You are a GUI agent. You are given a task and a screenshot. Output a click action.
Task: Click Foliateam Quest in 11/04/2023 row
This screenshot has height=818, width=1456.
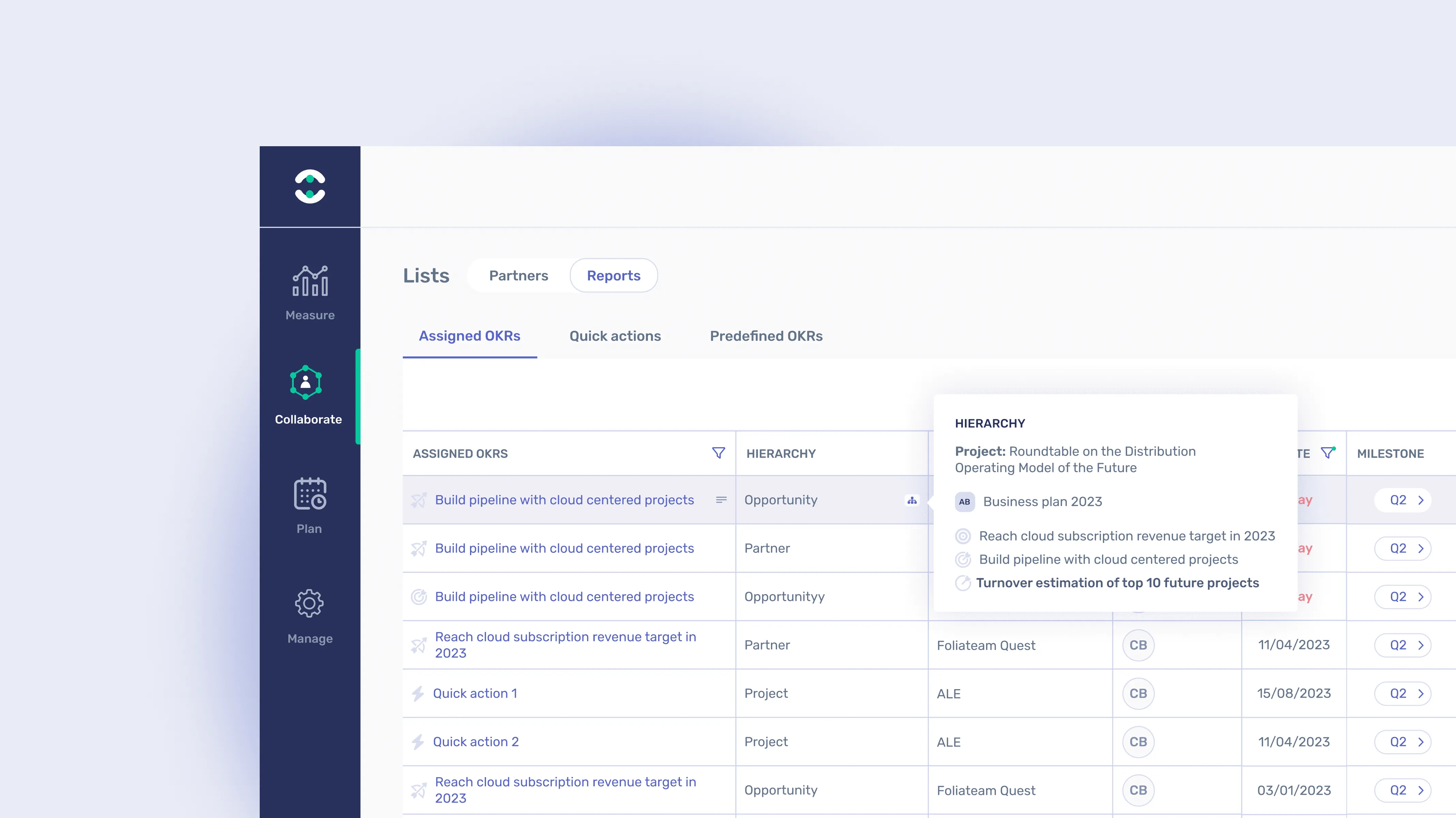[x=986, y=646]
